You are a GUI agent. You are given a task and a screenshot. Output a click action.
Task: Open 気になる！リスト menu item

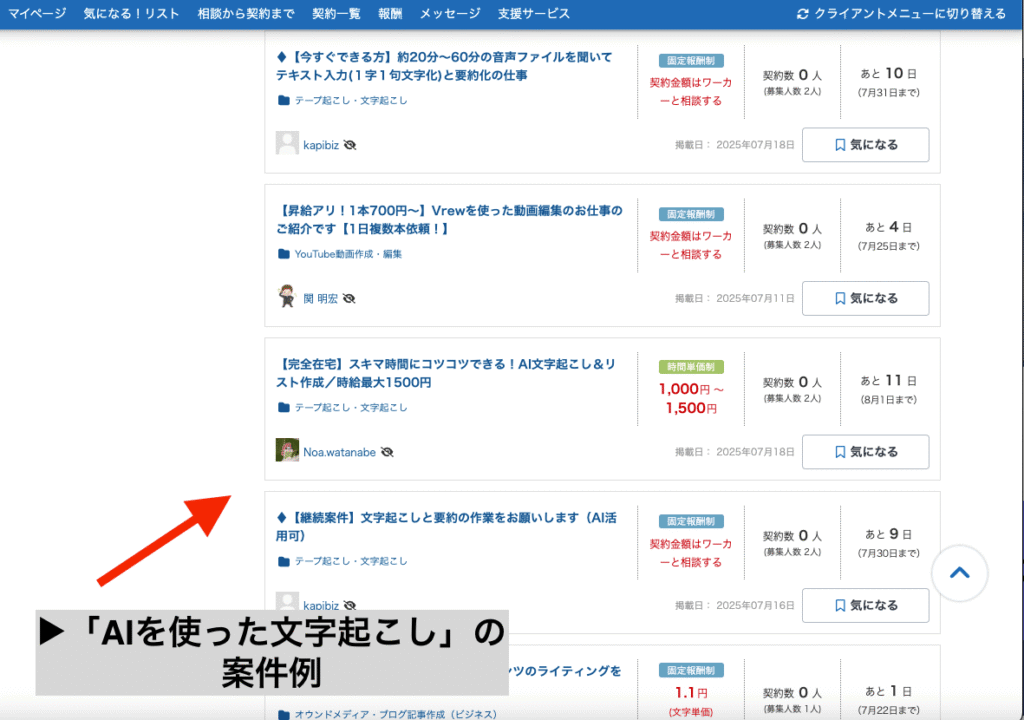131,14
